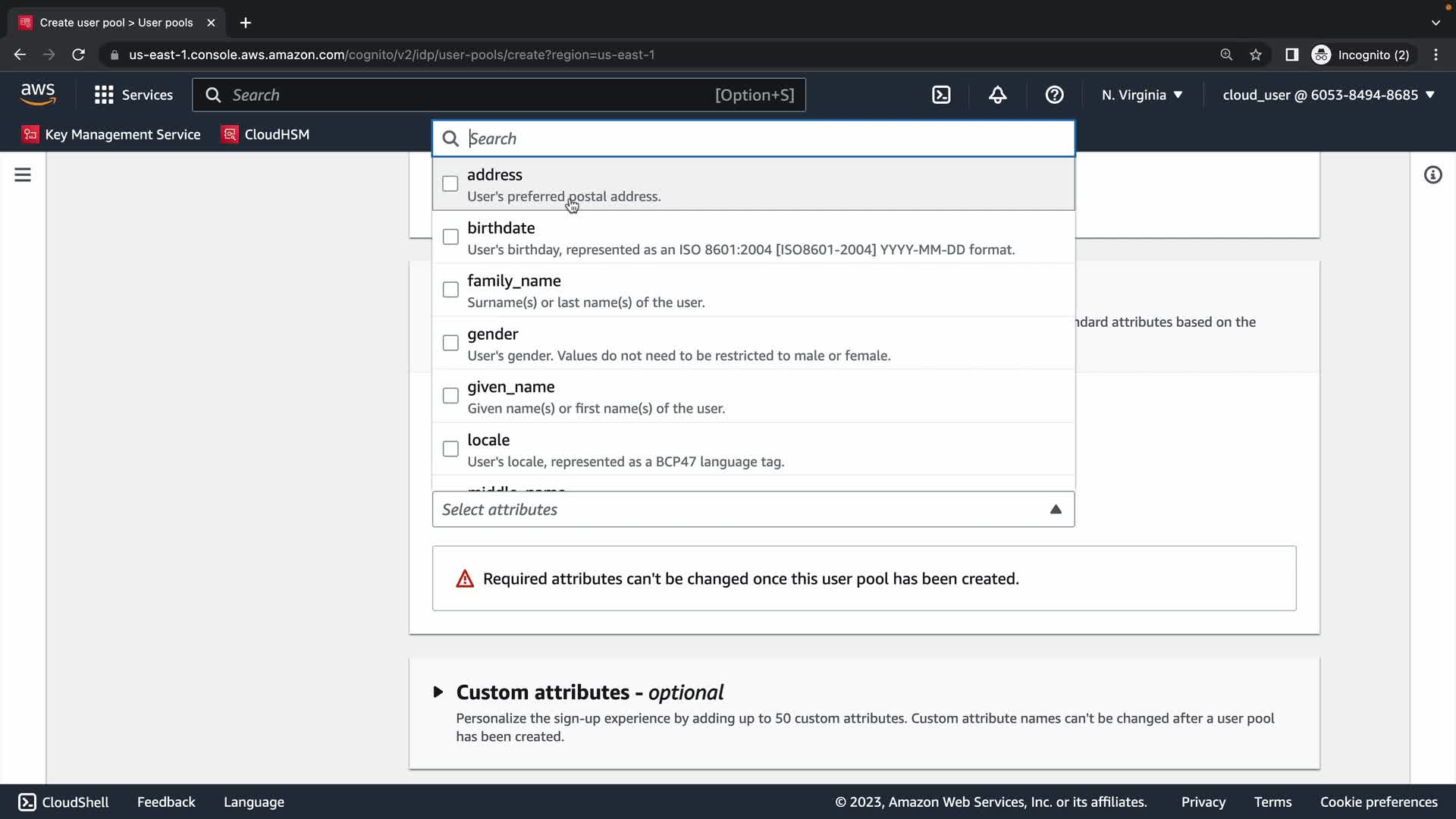Check the address attribute checkbox
The height and width of the screenshot is (819, 1456).
click(450, 184)
